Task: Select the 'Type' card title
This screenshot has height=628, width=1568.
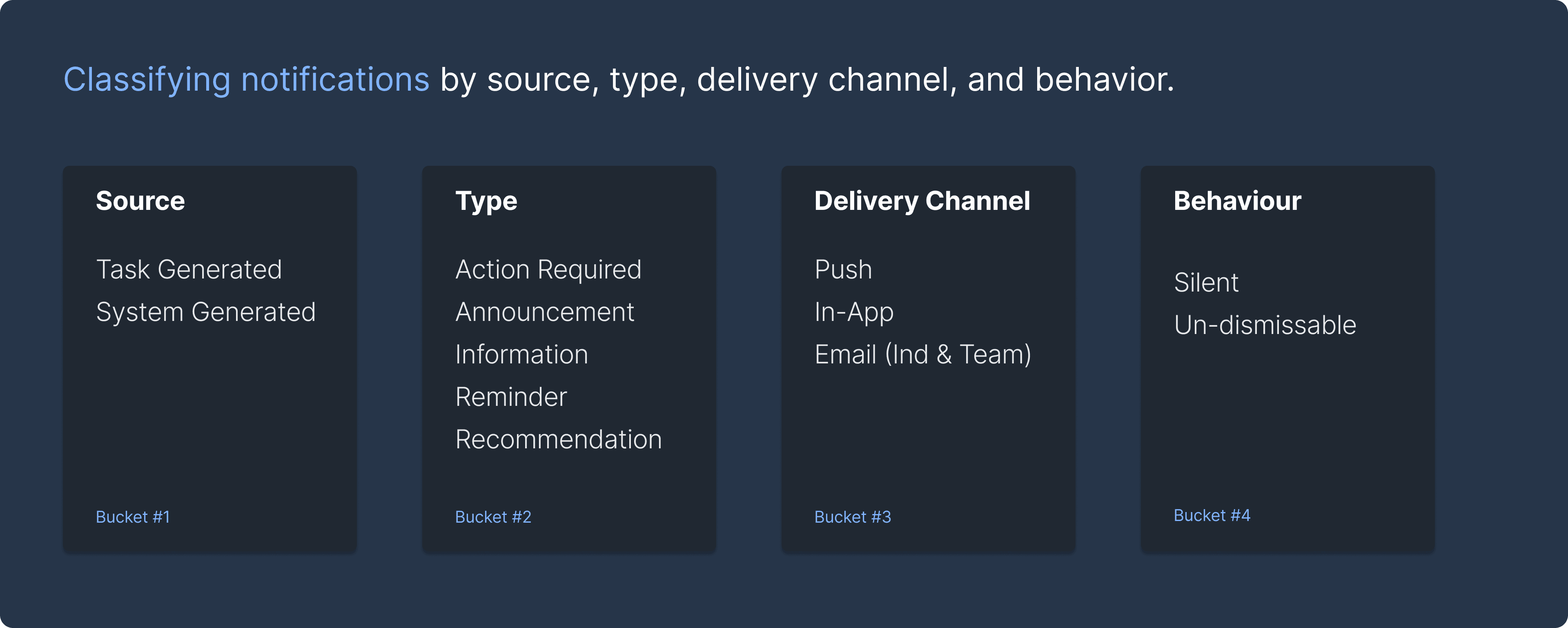Action: tap(486, 202)
